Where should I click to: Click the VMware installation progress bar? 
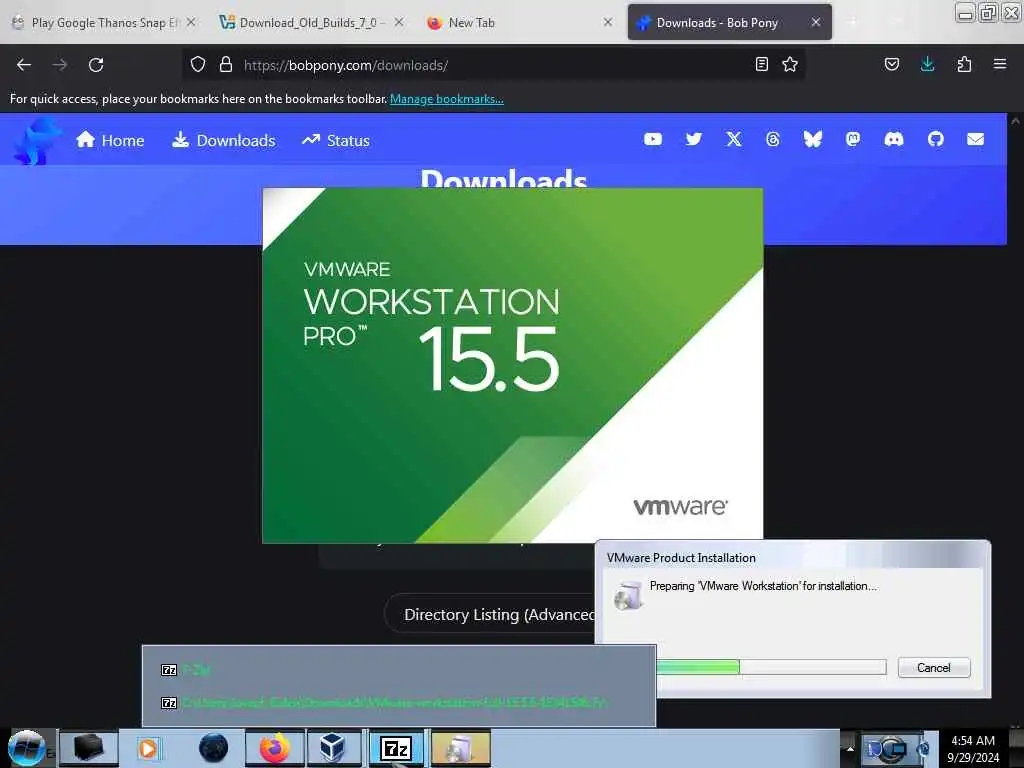pyautogui.click(x=771, y=667)
